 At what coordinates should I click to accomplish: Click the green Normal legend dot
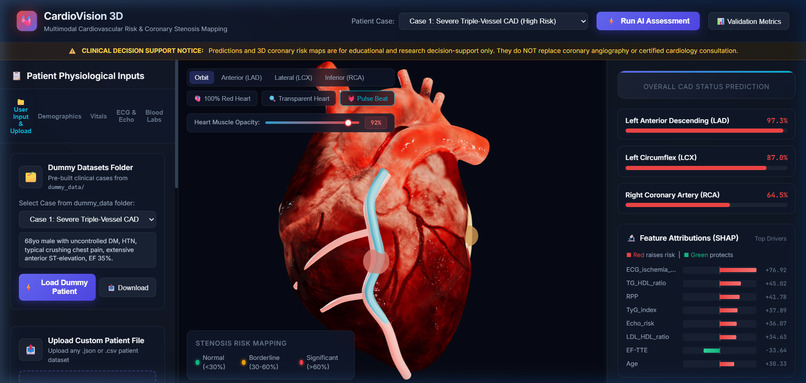(x=197, y=362)
